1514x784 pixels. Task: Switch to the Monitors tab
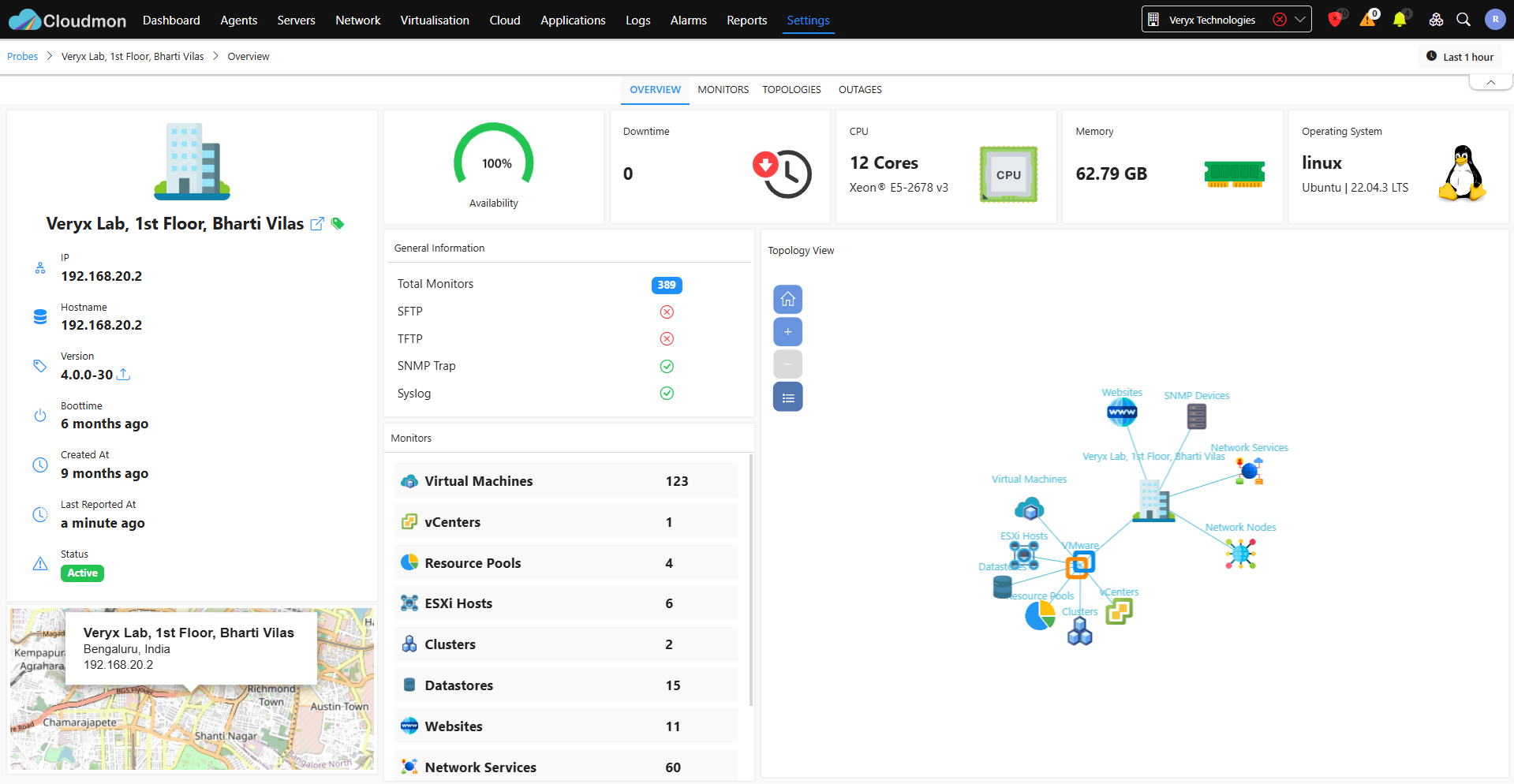pyautogui.click(x=723, y=90)
